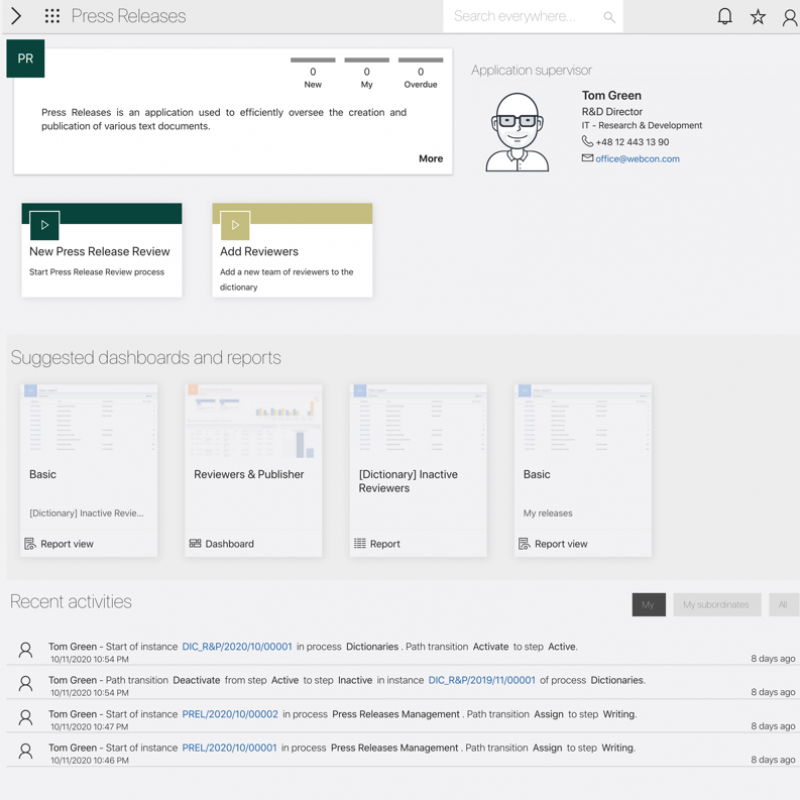The height and width of the screenshot is (800, 800).
Task: Show All recent activities
Action: 783,605
